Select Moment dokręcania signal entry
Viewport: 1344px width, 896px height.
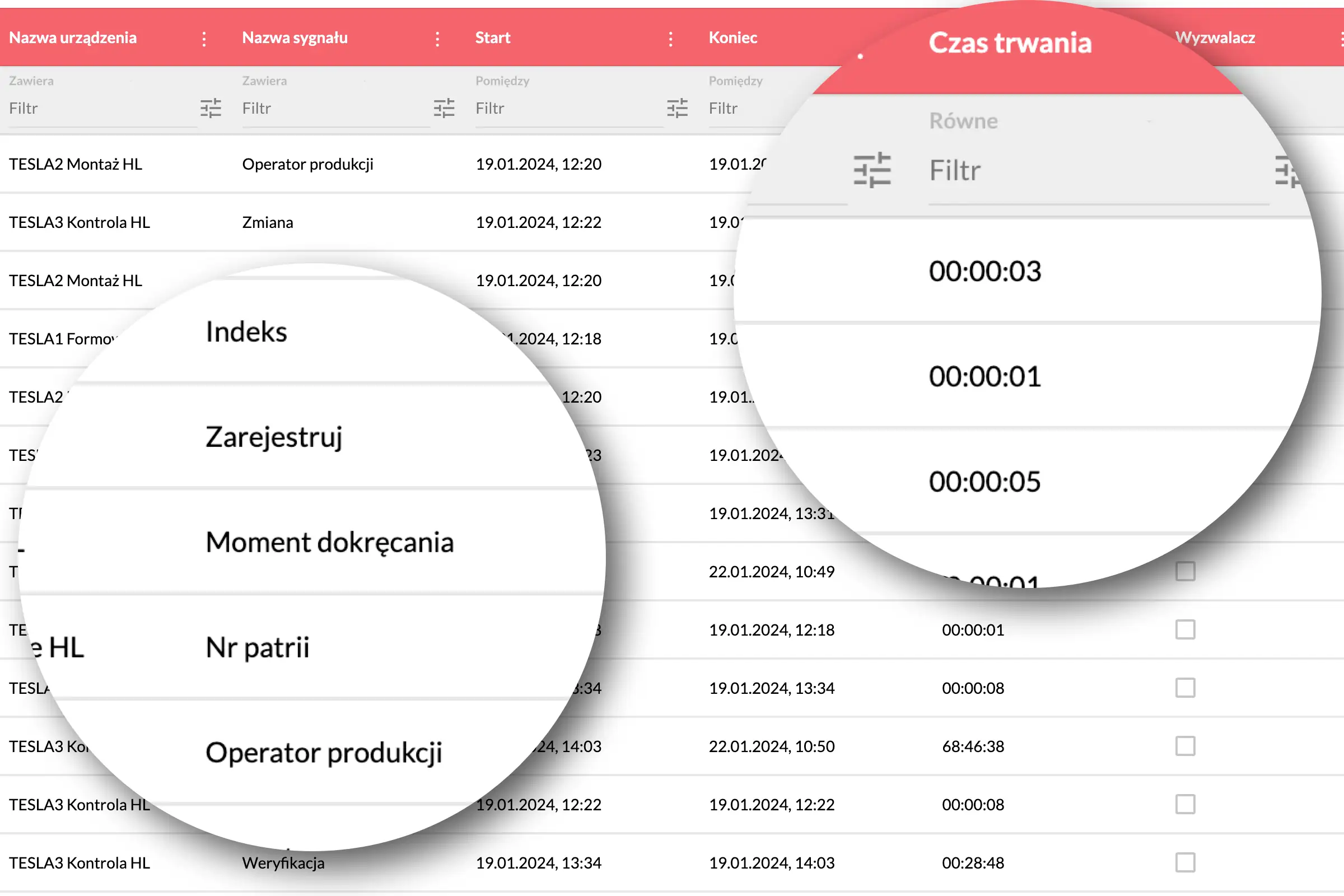click(x=329, y=542)
